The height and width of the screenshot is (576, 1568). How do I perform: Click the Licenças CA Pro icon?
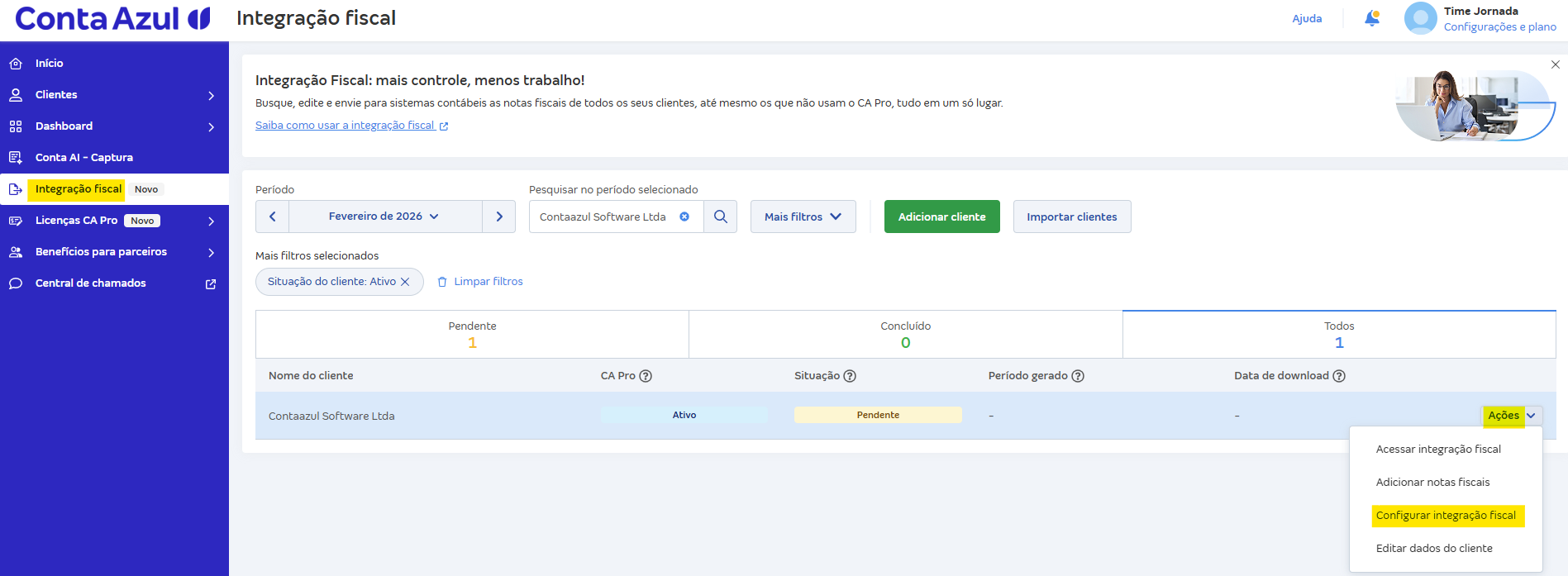16,221
